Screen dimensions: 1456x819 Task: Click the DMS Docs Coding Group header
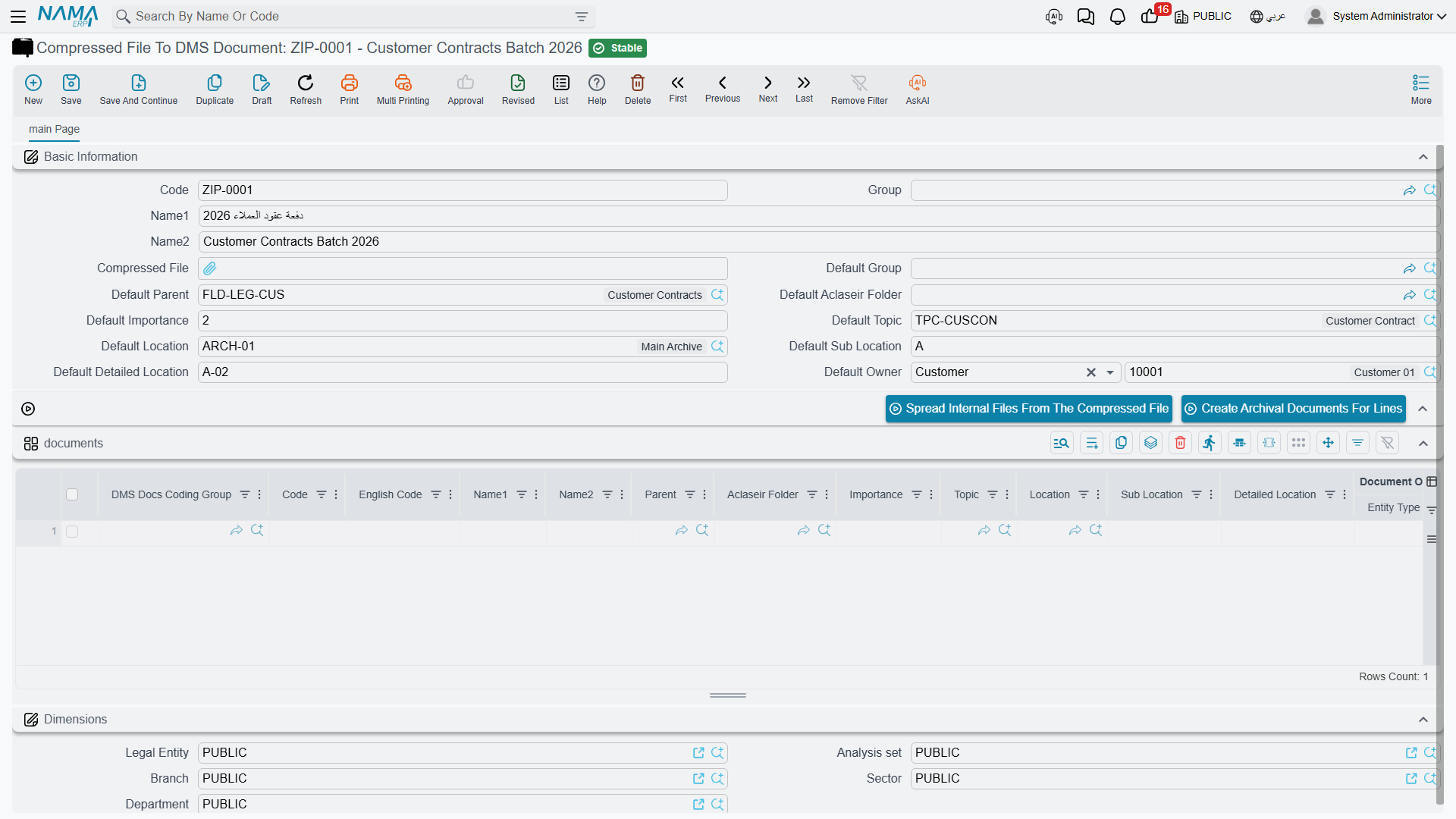[171, 494]
